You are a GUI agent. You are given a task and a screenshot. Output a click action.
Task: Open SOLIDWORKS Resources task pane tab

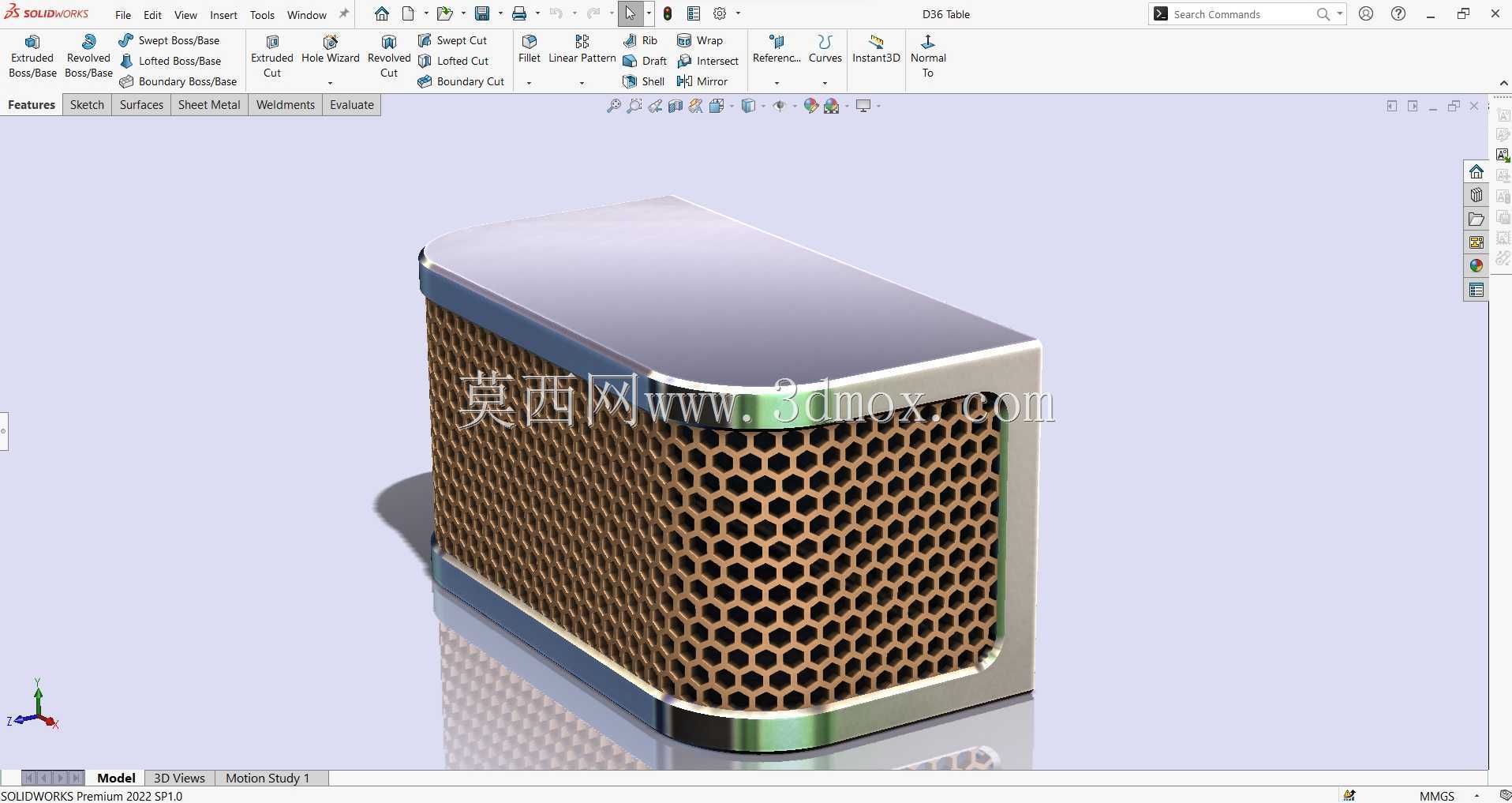(x=1476, y=171)
